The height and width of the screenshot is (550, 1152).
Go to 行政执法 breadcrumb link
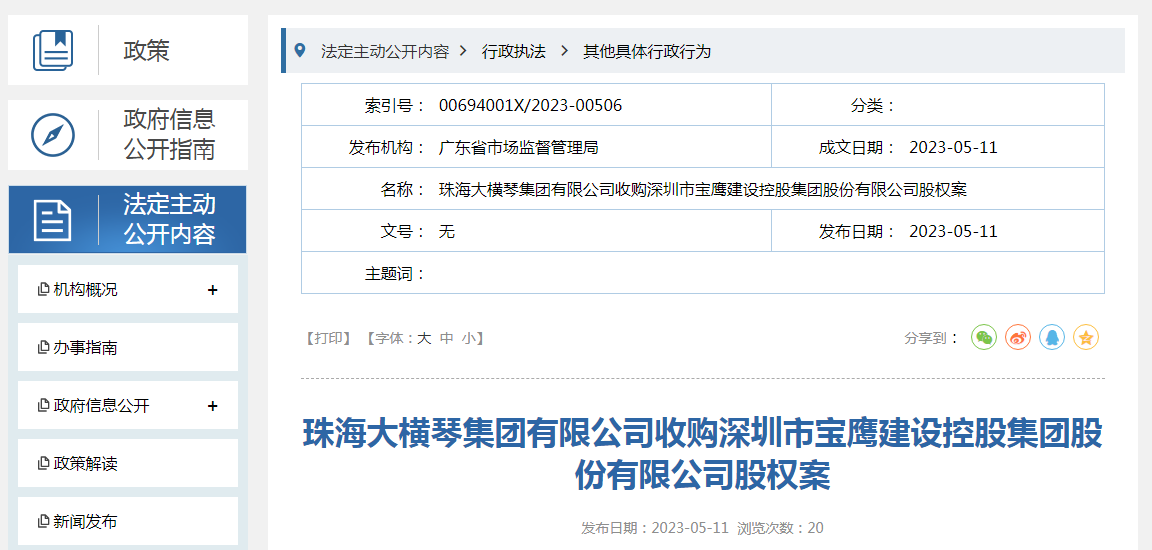pos(514,51)
